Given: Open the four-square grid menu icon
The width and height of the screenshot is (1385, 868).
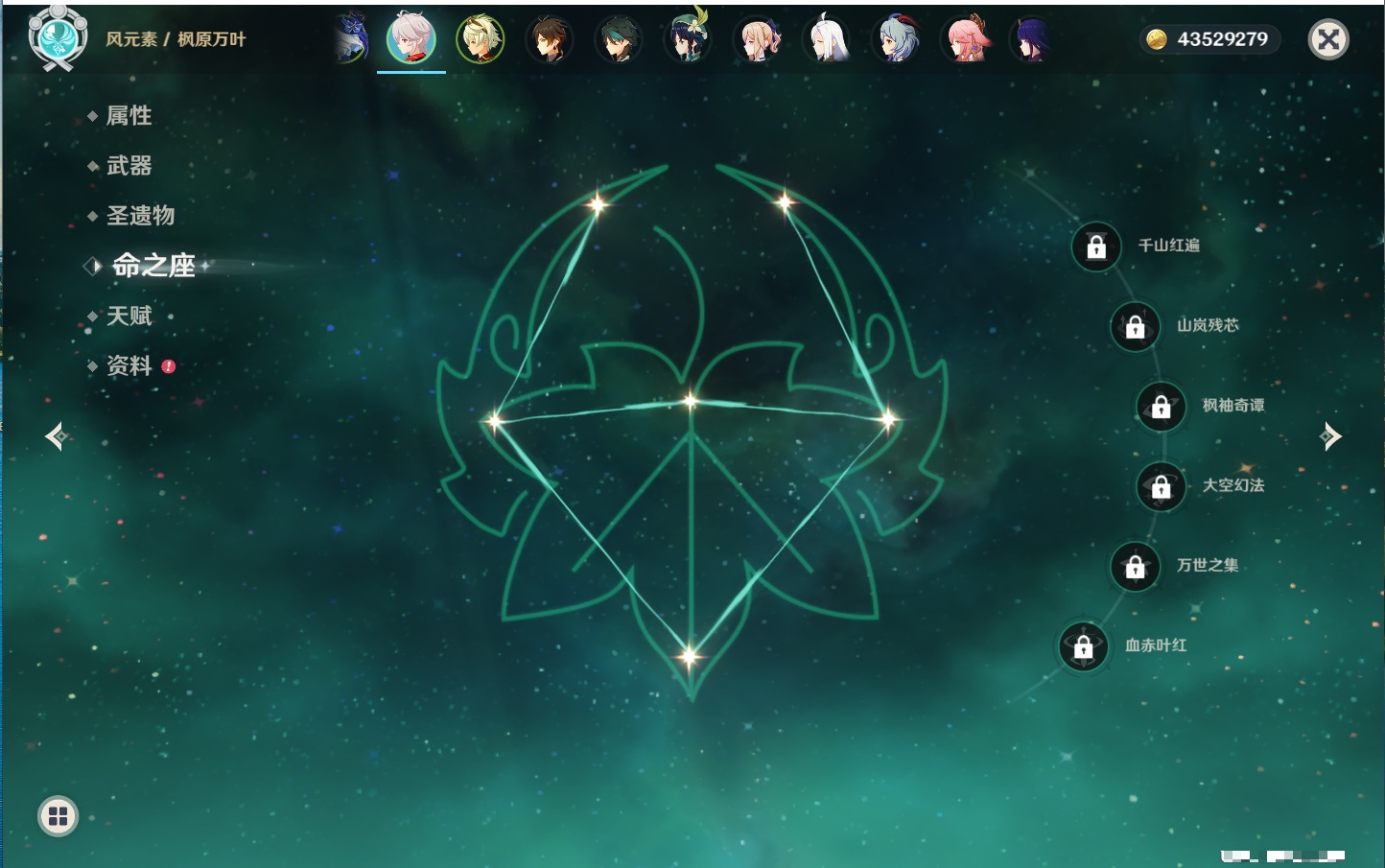Looking at the screenshot, I should point(58,816).
